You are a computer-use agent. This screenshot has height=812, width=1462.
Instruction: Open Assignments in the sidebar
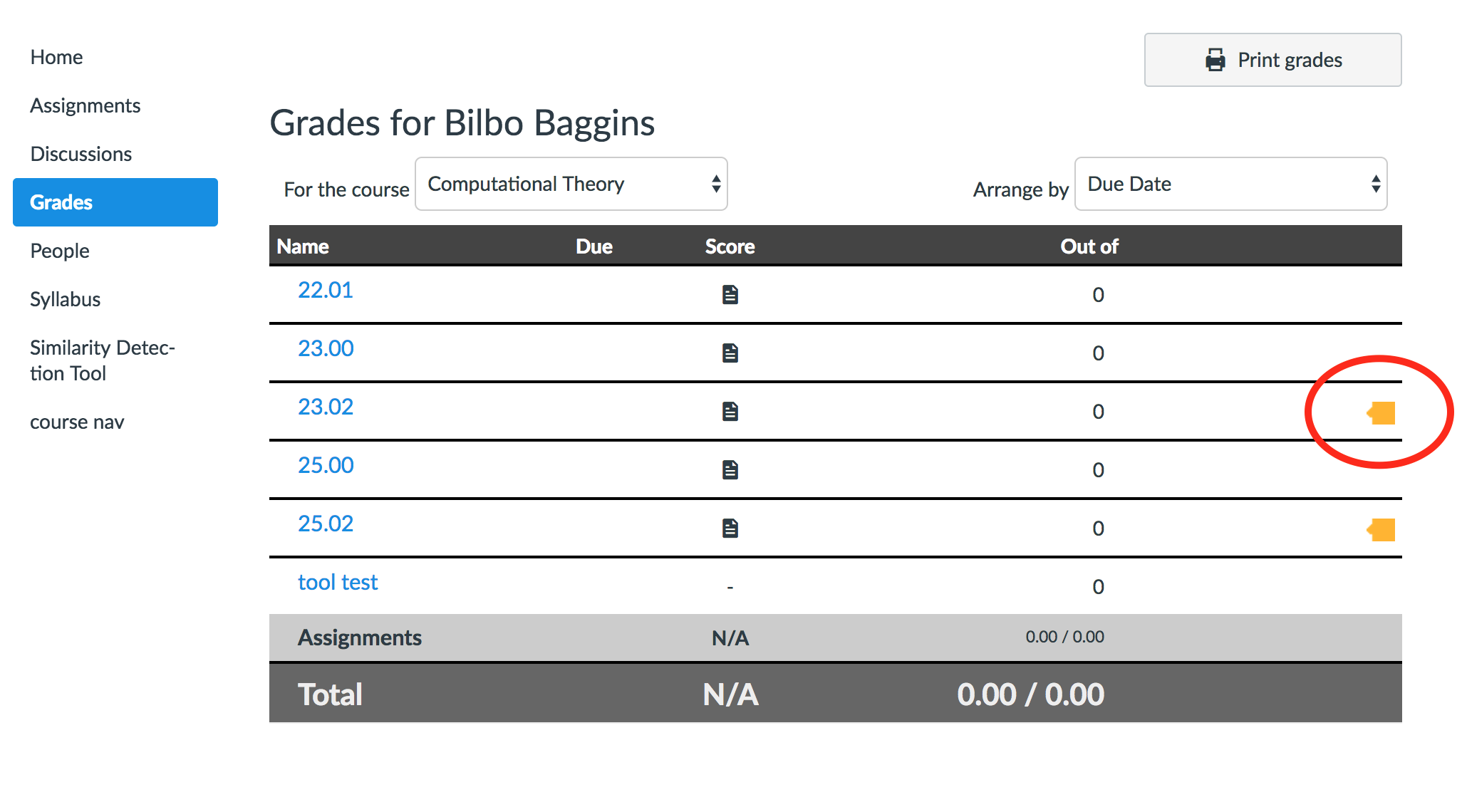tap(85, 105)
